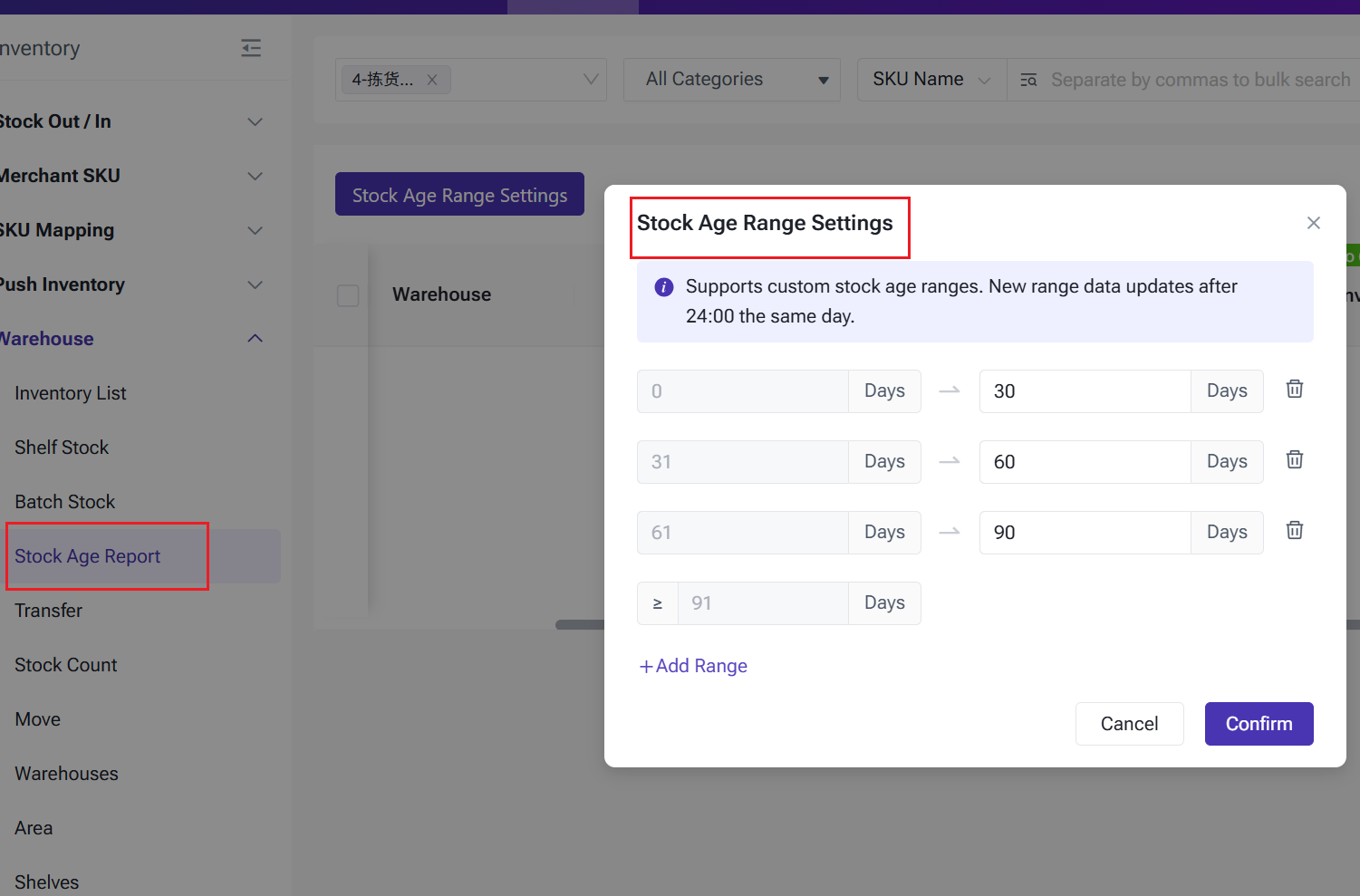Open Inventory List in the sidebar
This screenshot has width=1360, height=896.
coord(71,393)
